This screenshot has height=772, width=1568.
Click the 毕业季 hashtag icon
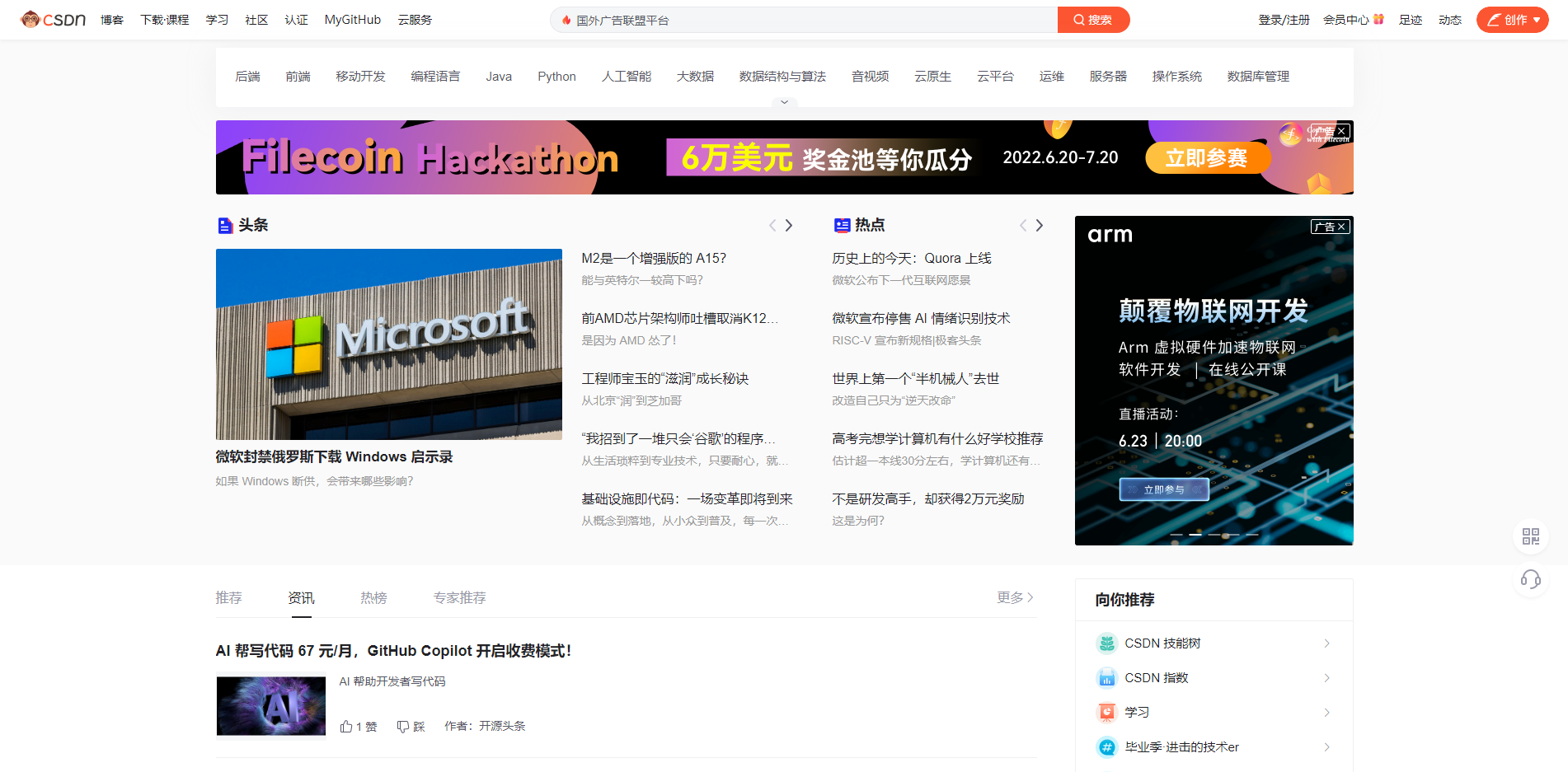point(1106,746)
